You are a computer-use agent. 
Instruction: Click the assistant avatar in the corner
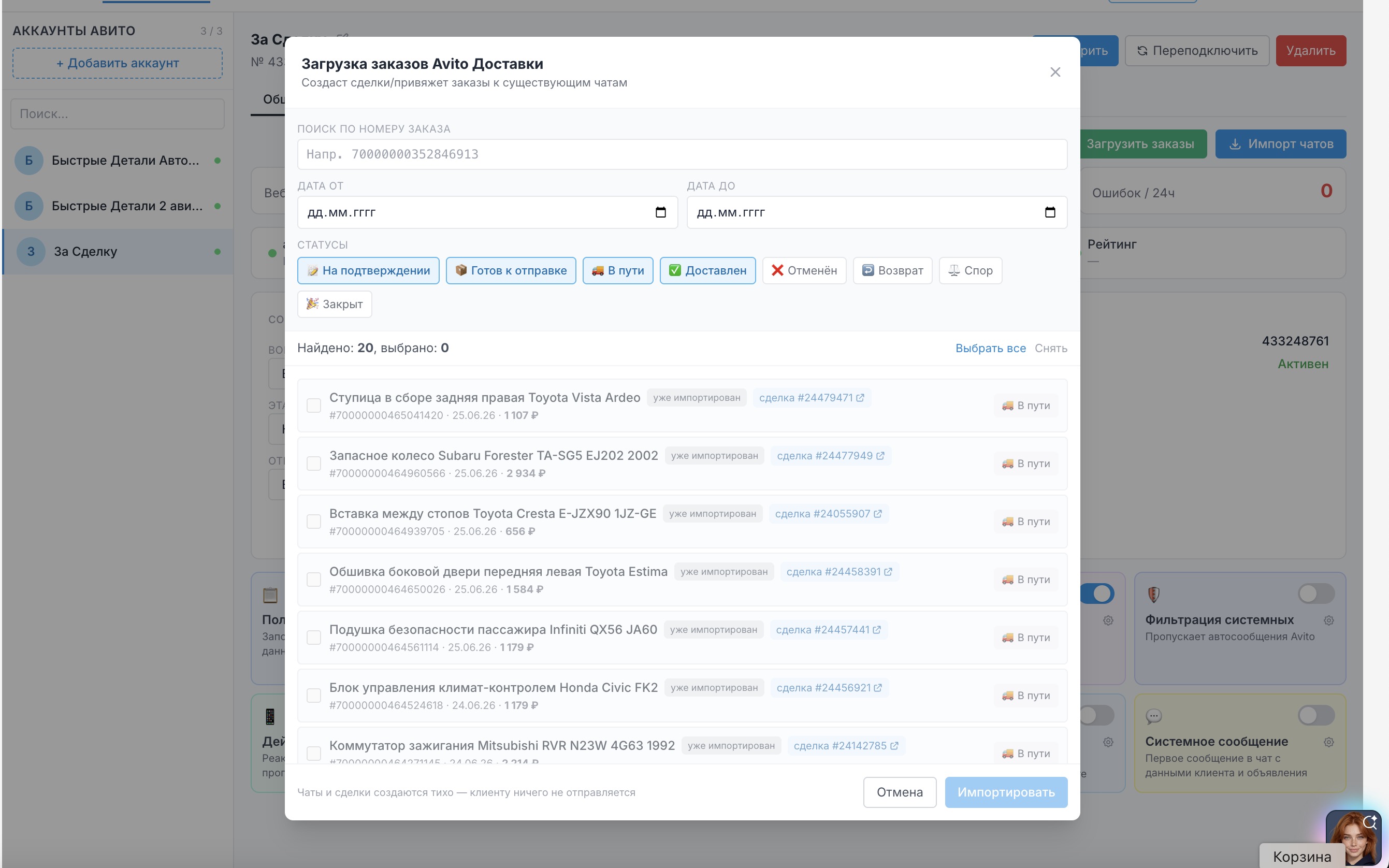click(x=1353, y=837)
